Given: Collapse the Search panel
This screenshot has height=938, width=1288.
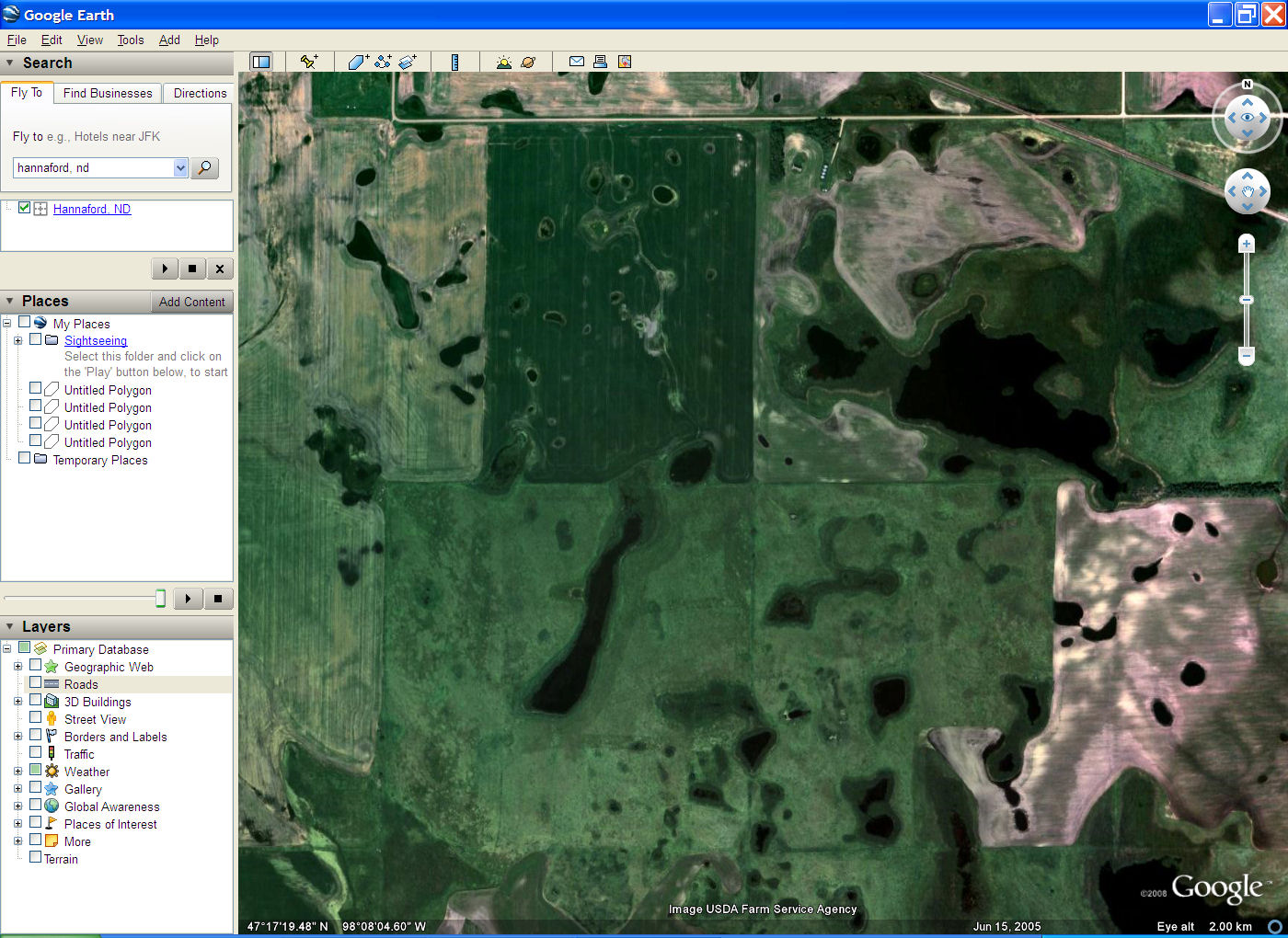Looking at the screenshot, I should coord(10,63).
